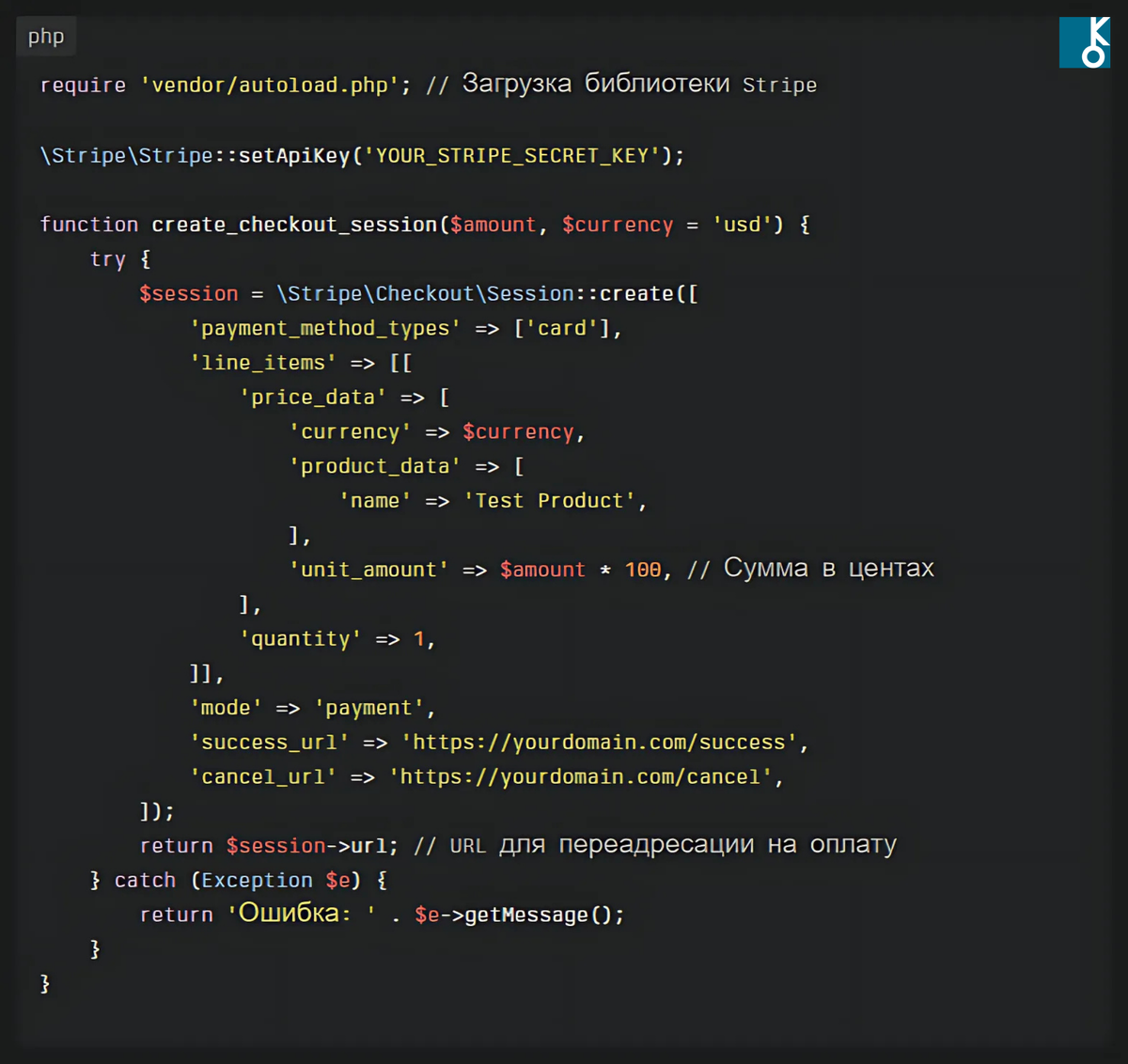Click the 'card' string value
The width and height of the screenshot is (1128, 1064).
(562, 328)
